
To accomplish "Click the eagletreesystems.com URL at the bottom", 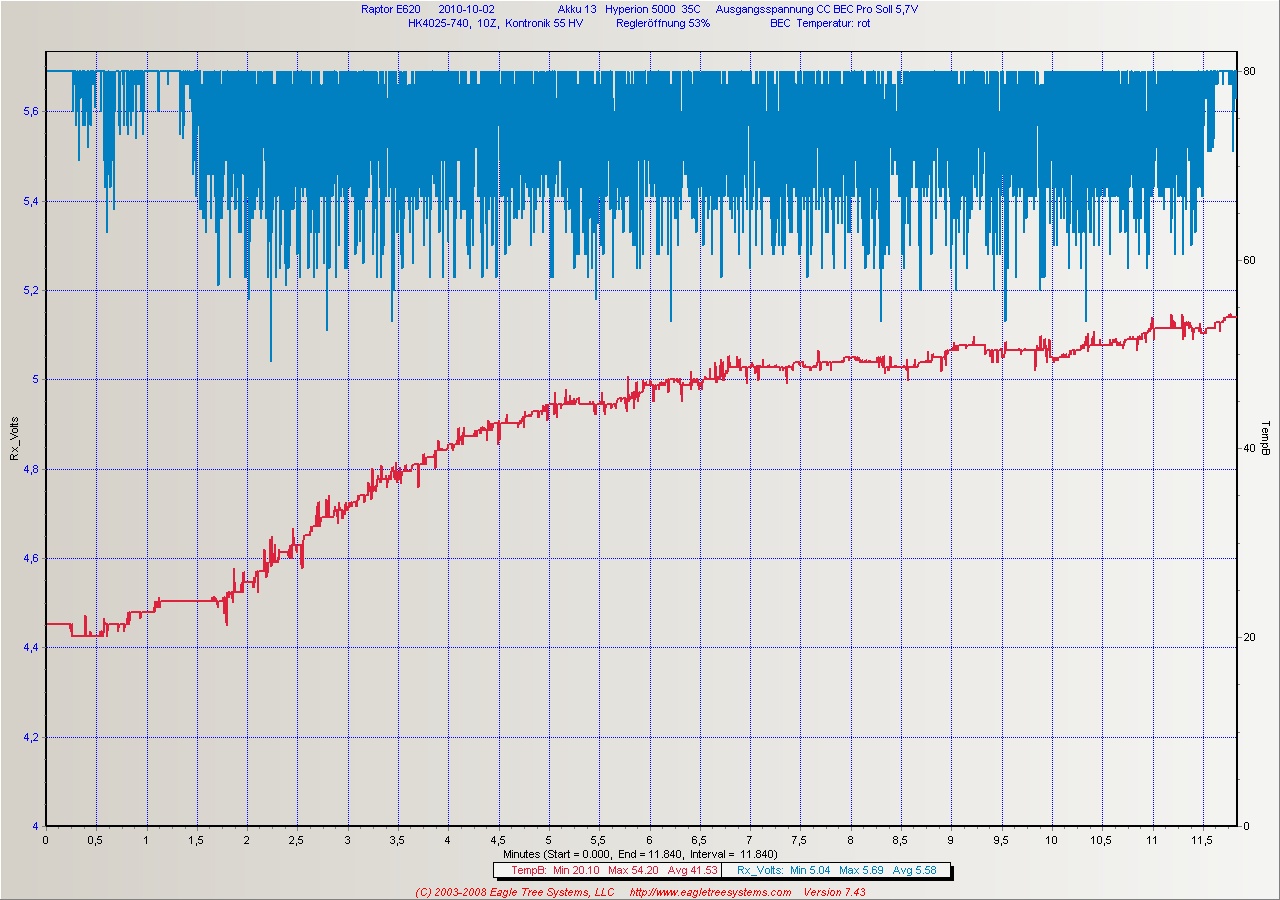I will click(x=710, y=892).
